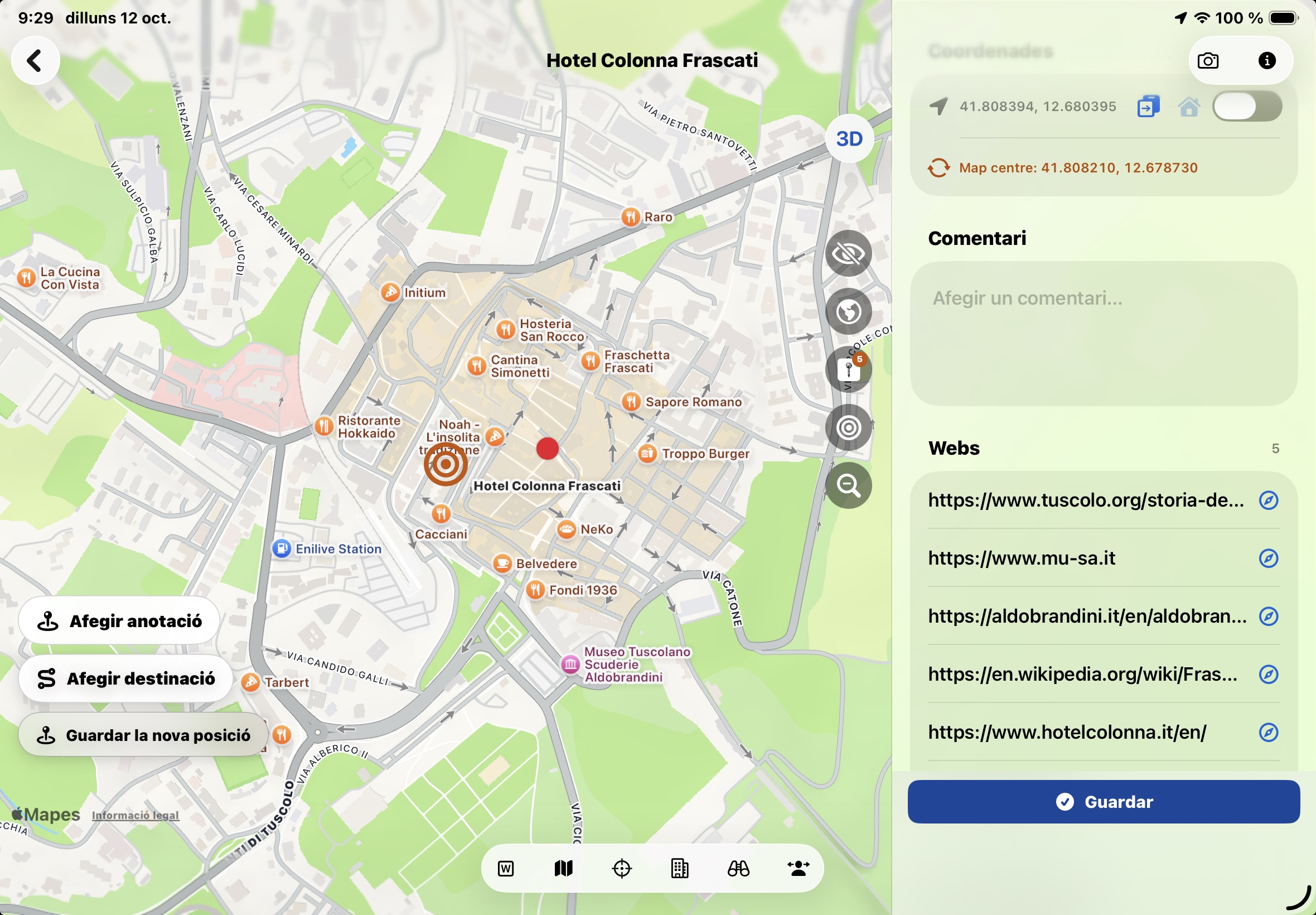Open hotelcolonna.it link compass icon
This screenshot has width=1316, height=915.
(x=1269, y=732)
